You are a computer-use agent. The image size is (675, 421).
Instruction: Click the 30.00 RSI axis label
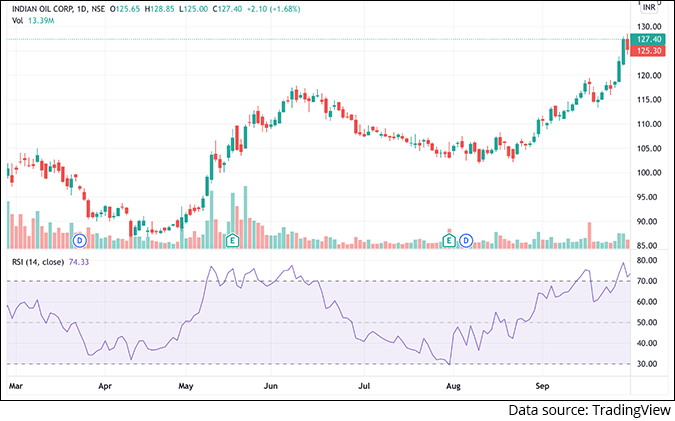(x=647, y=364)
